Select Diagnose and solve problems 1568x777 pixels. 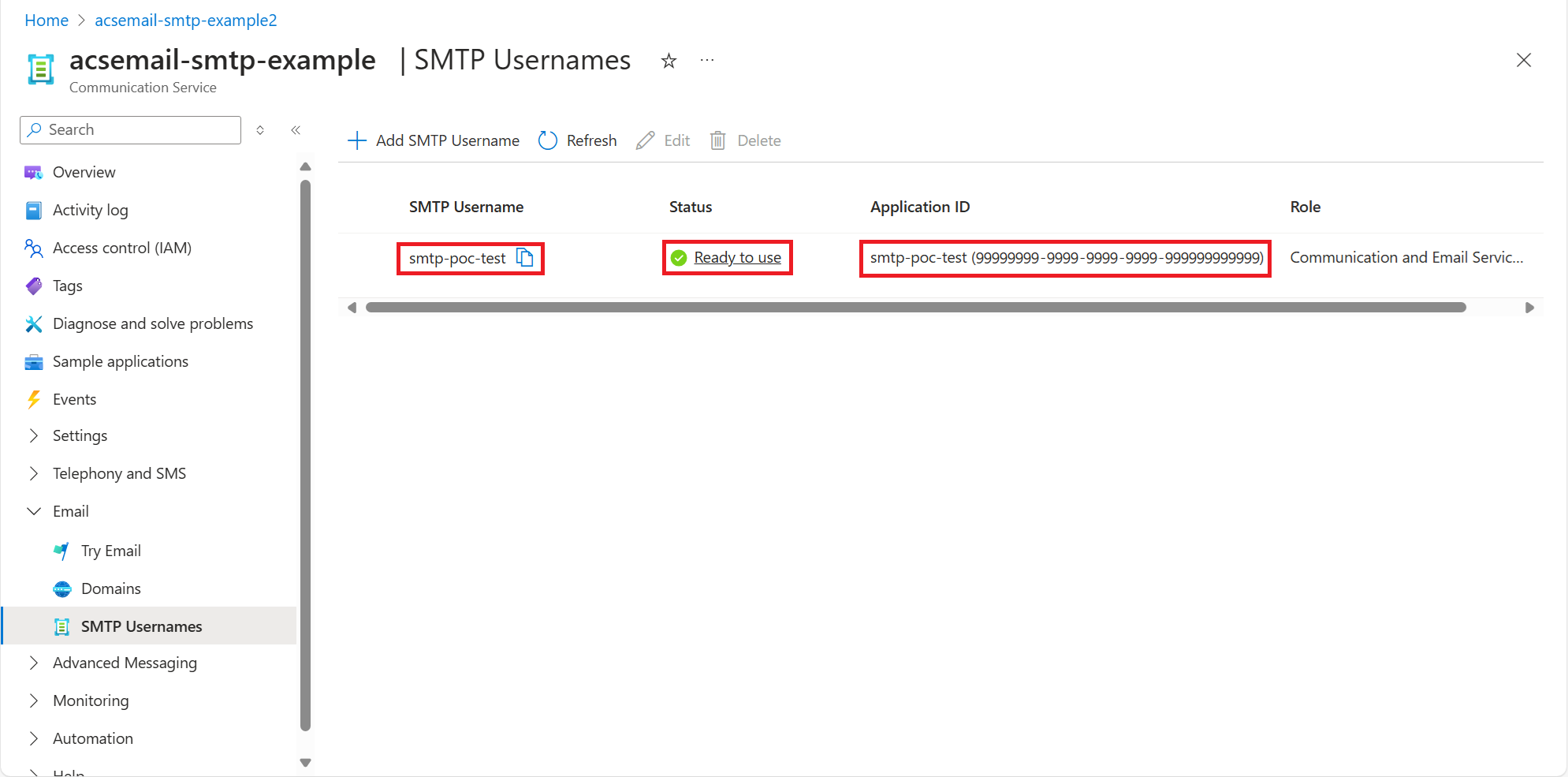coord(152,323)
